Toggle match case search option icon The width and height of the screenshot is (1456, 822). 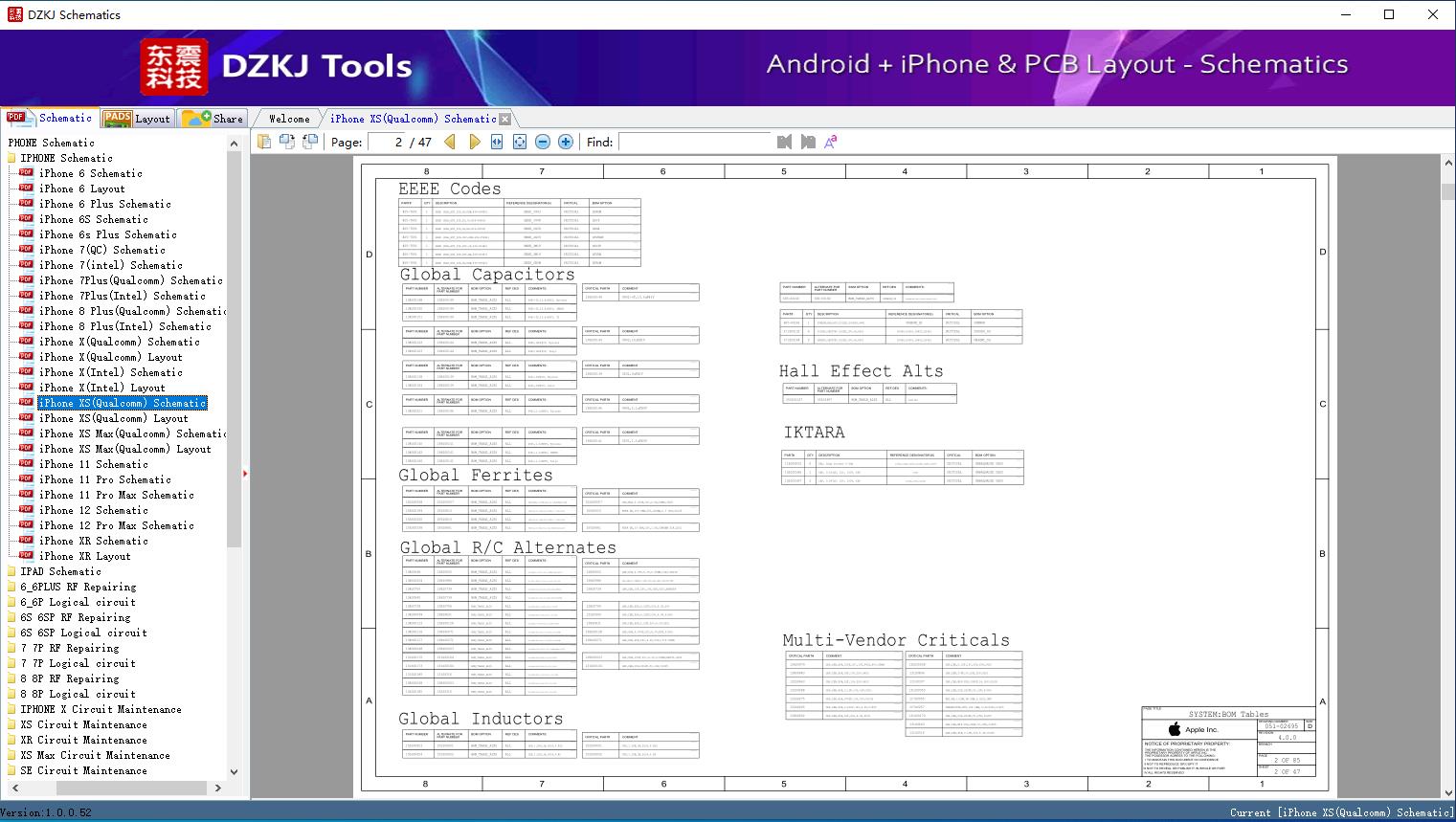point(831,142)
